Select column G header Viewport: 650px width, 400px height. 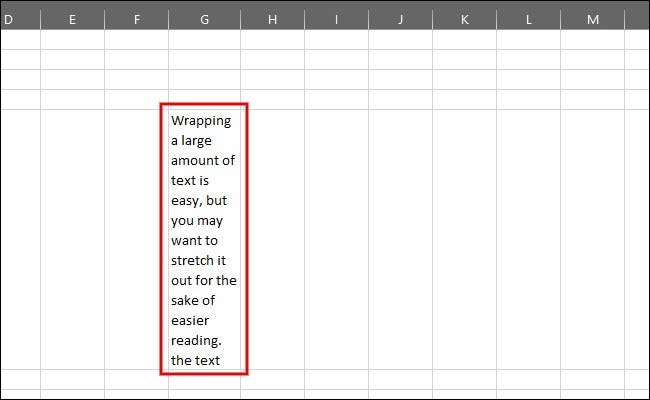(x=204, y=19)
